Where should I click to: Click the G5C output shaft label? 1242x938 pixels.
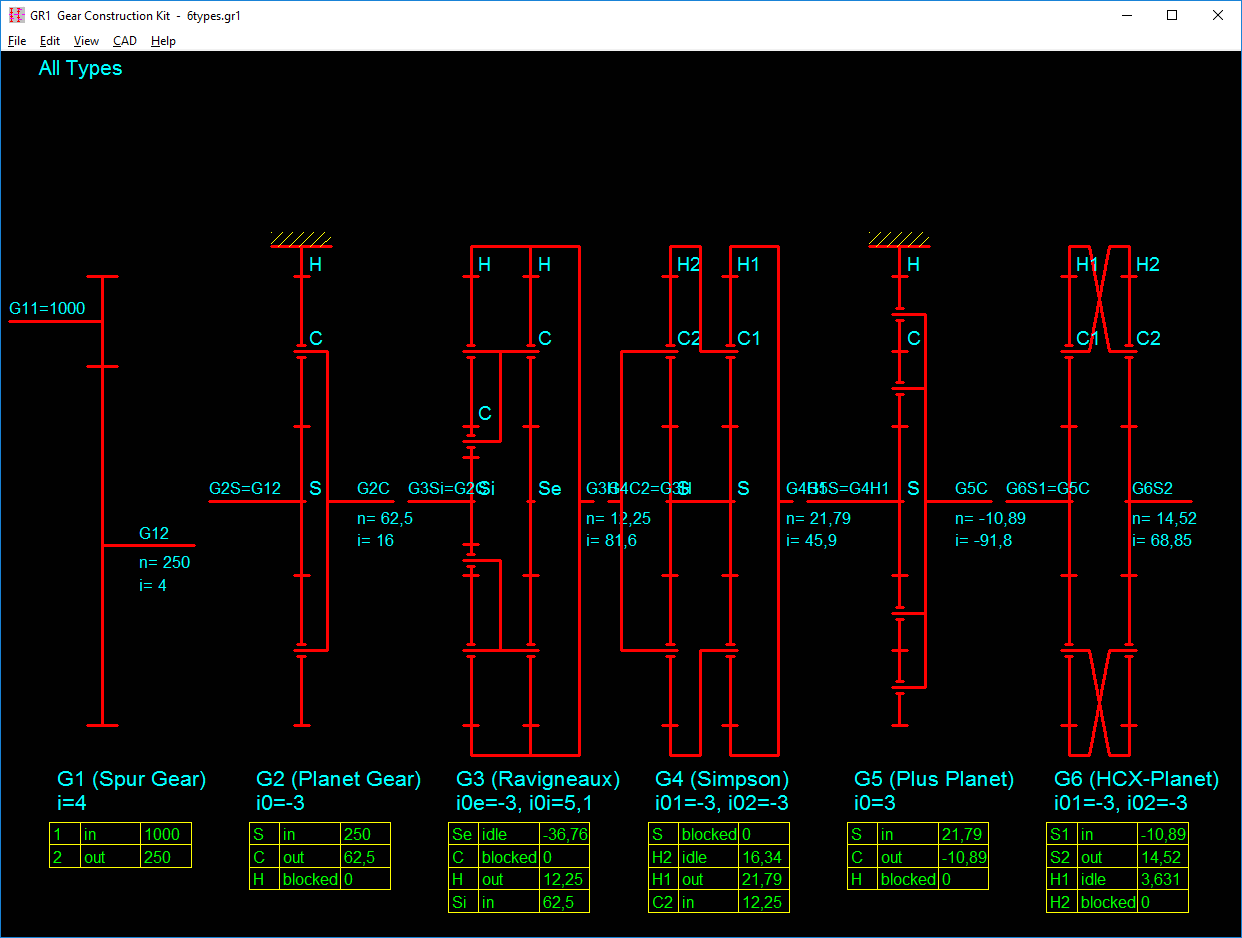pos(971,488)
